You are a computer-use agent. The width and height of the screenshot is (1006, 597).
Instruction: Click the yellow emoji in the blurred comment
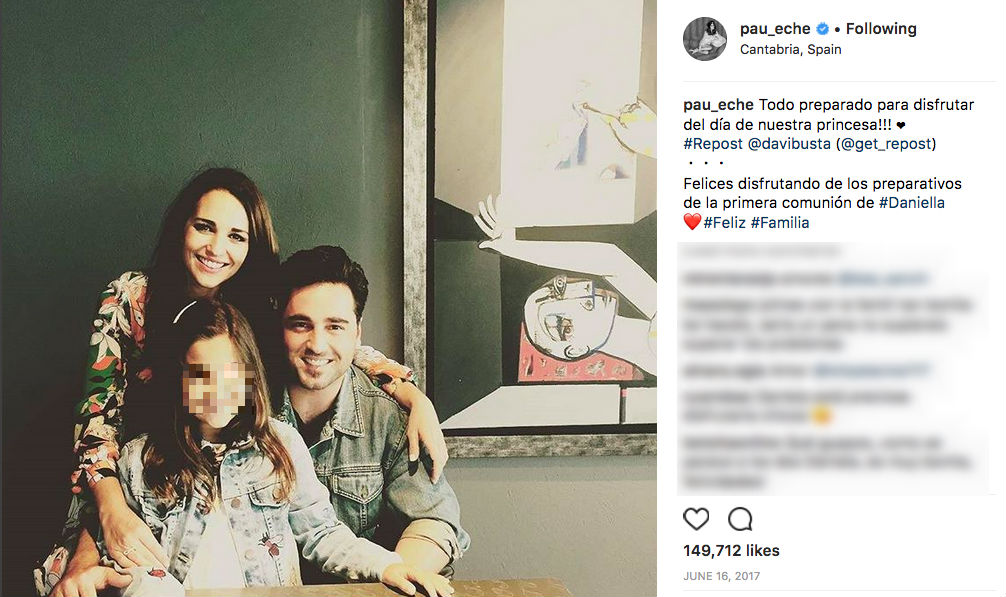821,416
